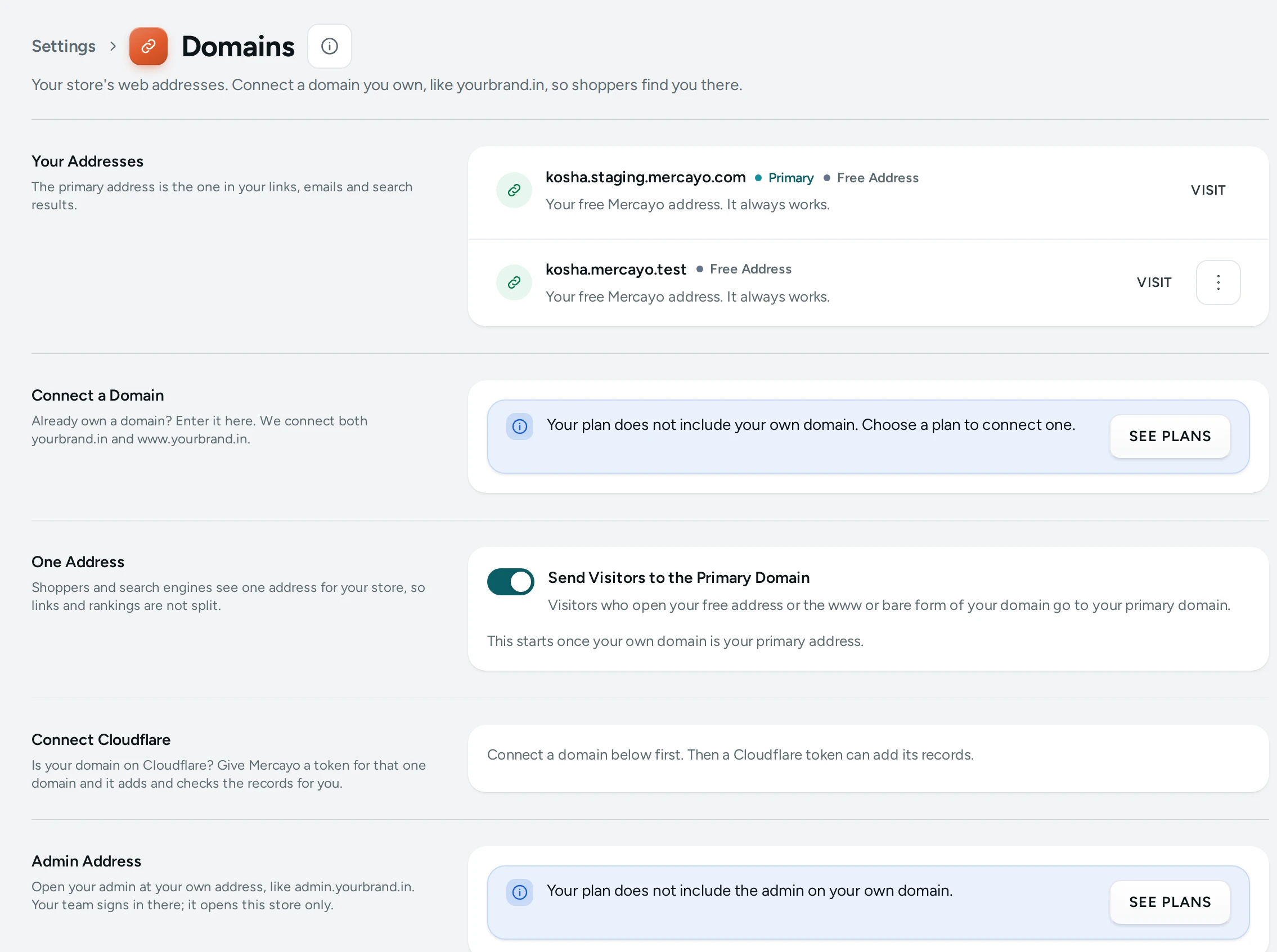Toggle Send Visitors to the Primary Domain
This screenshot has width=1277, height=952.
(x=510, y=581)
